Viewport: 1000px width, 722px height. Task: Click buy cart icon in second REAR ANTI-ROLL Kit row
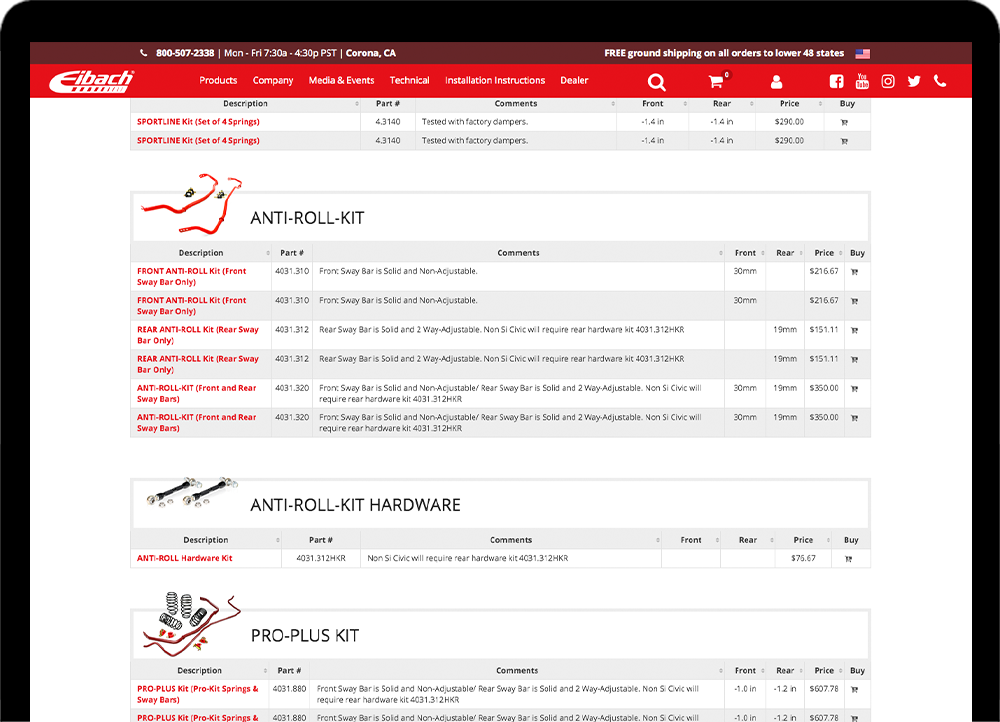pos(855,360)
